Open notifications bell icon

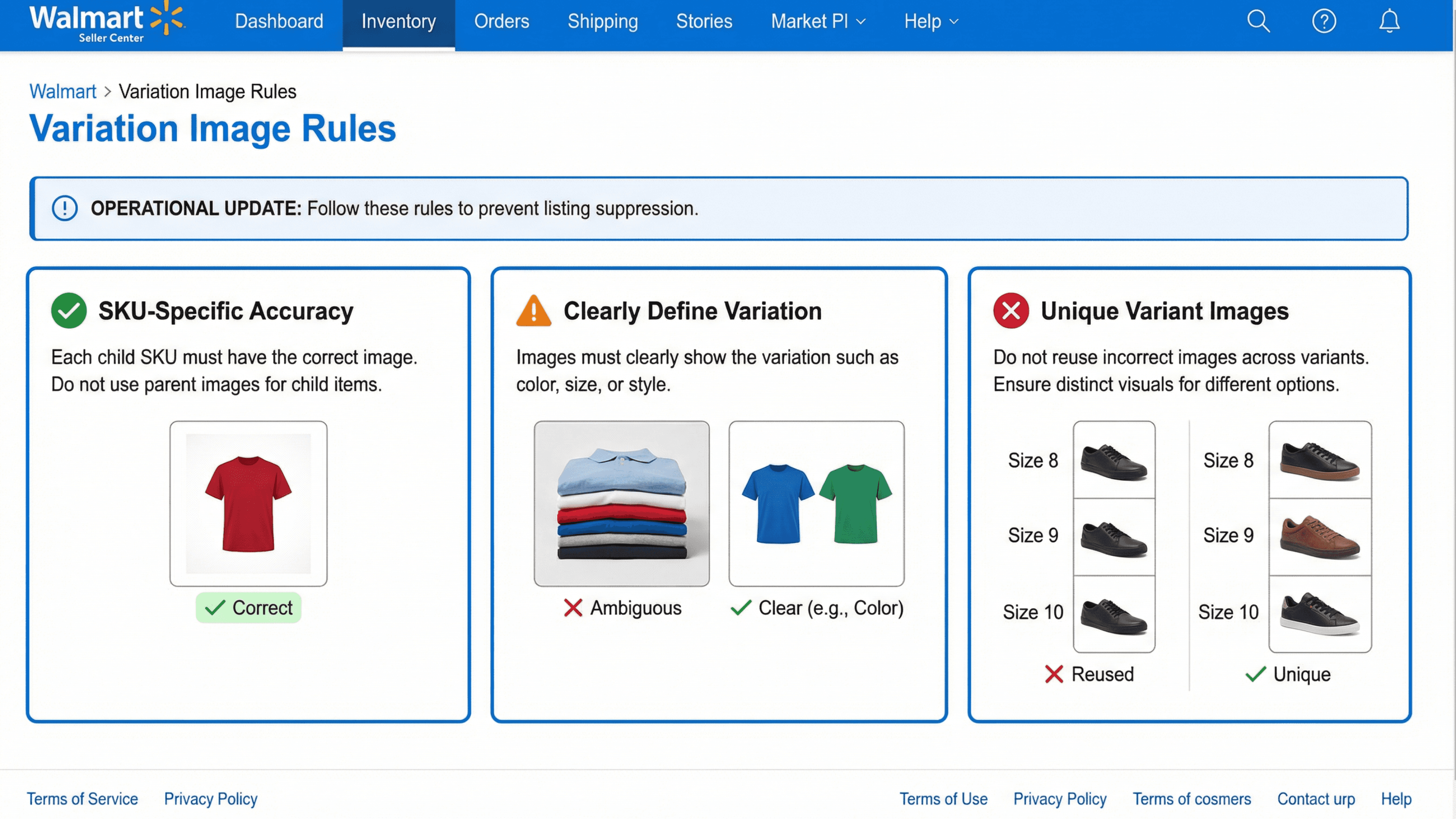[1389, 22]
